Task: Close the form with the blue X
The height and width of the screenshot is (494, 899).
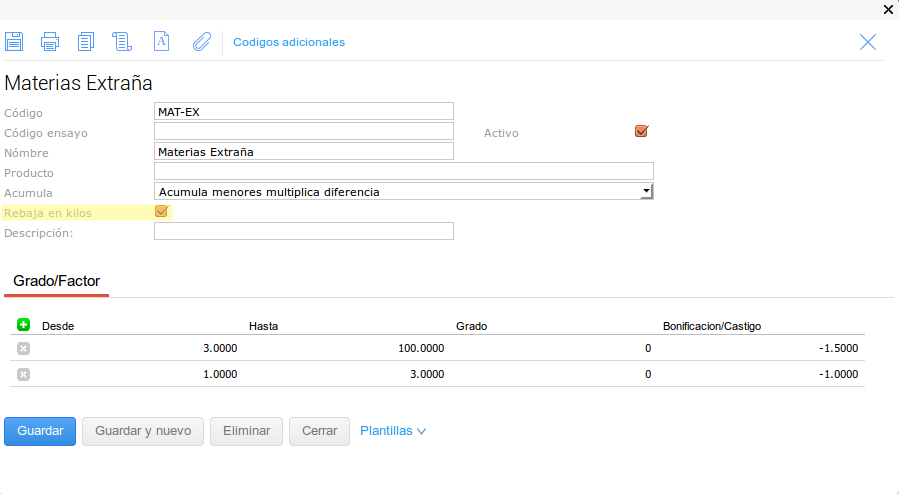Action: click(x=868, y=42)
